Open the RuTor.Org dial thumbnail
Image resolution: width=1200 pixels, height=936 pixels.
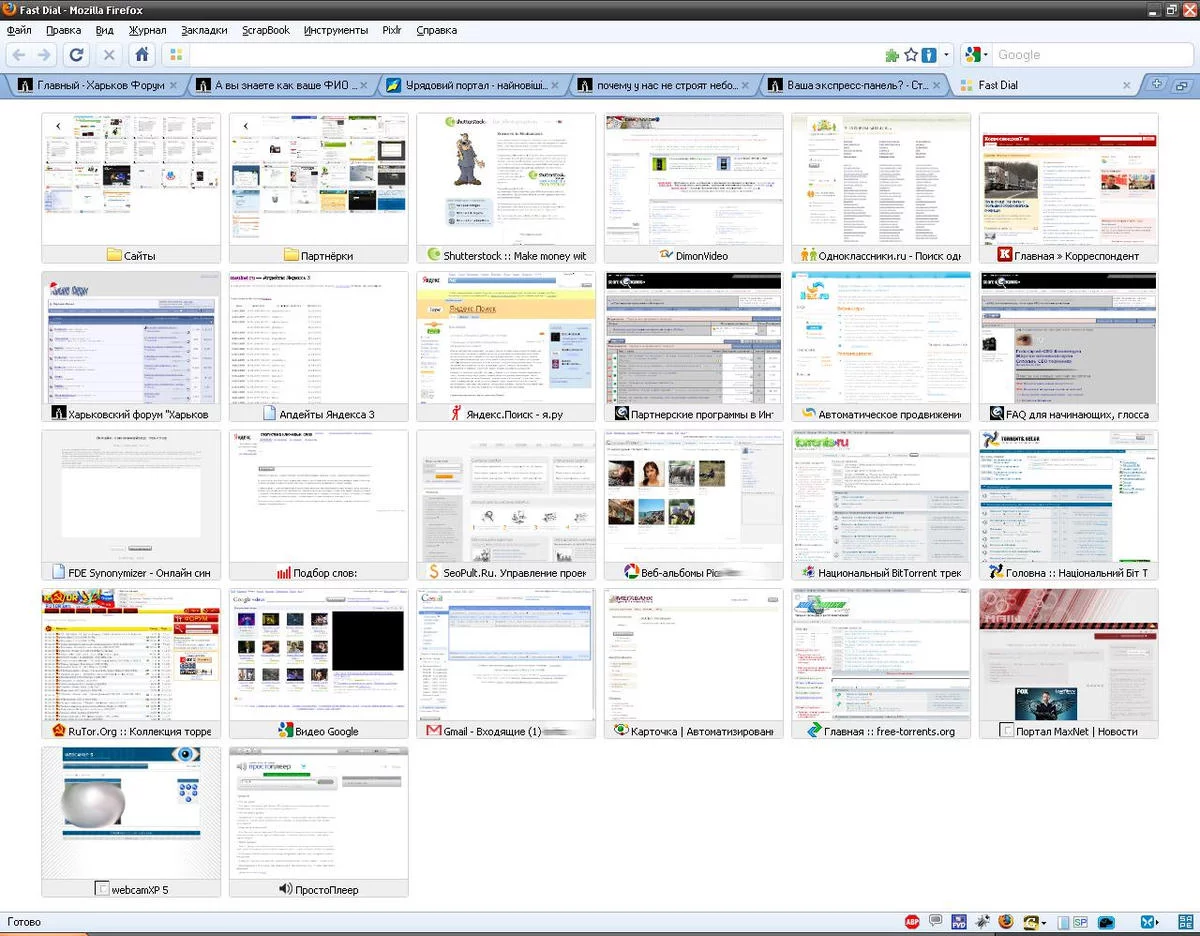click(x=131, y=664)
